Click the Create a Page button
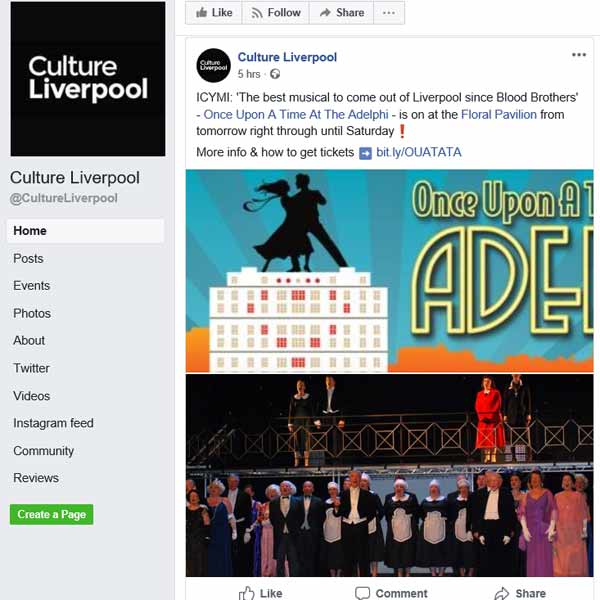The image size is (600, 600). [52, 514]
